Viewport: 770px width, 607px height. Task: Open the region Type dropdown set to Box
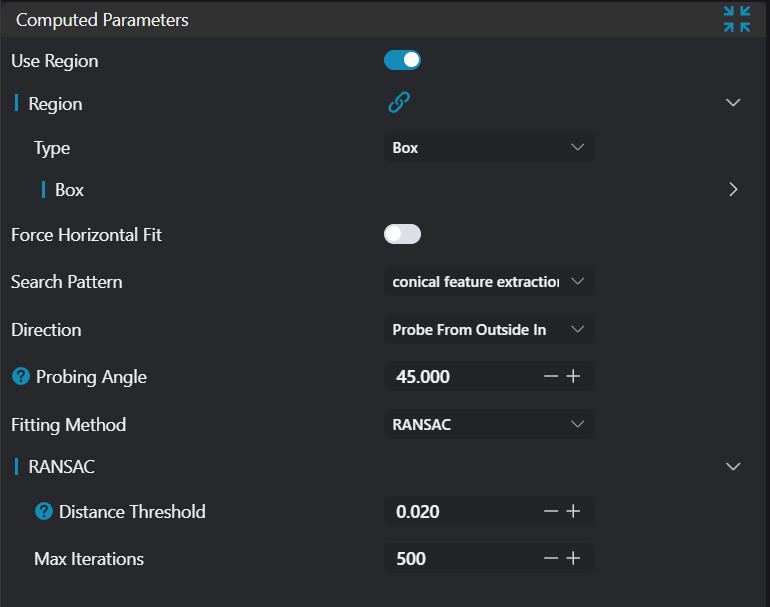pos(488,148)
